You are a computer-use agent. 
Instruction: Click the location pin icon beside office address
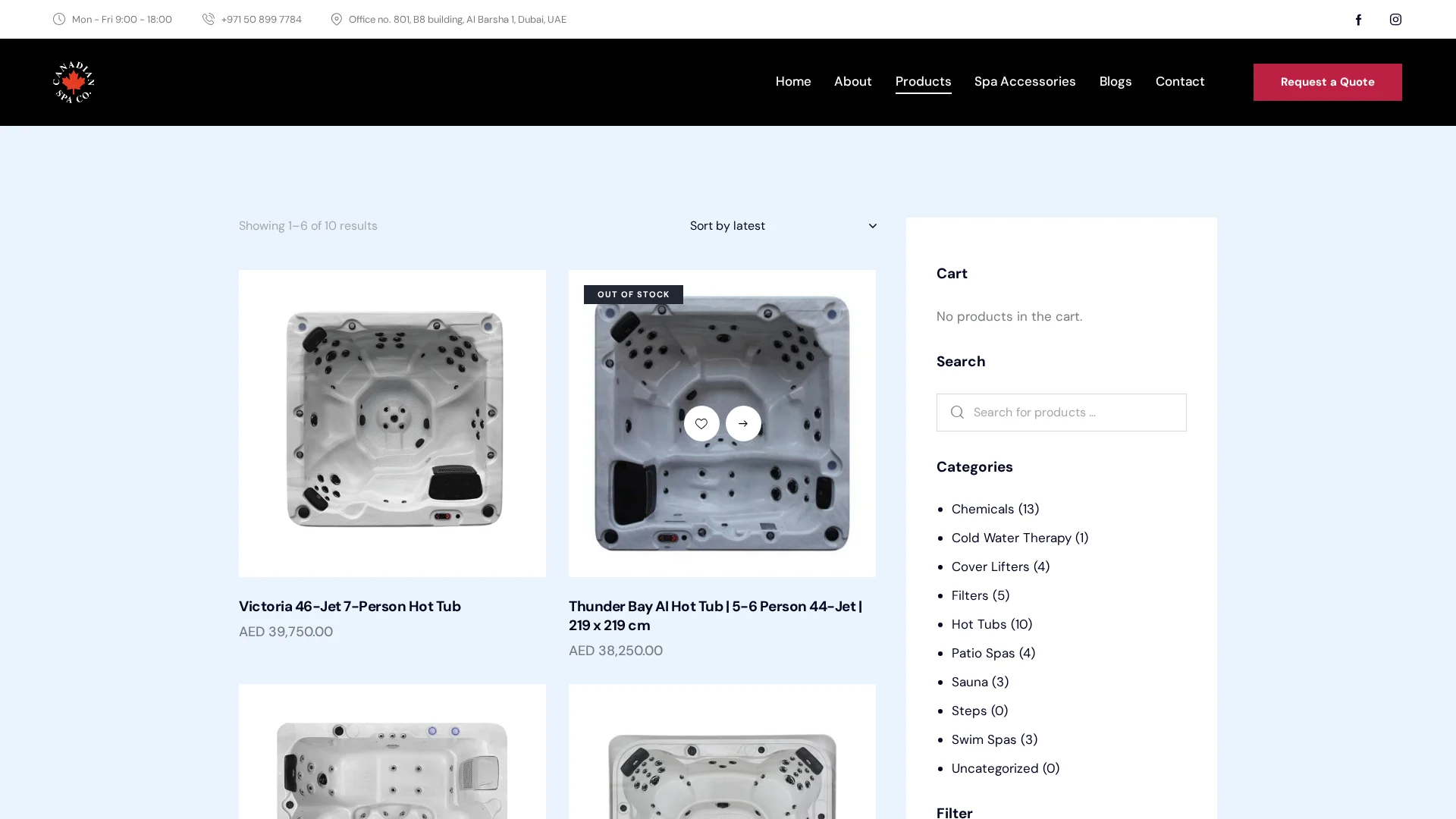point(337,19)
